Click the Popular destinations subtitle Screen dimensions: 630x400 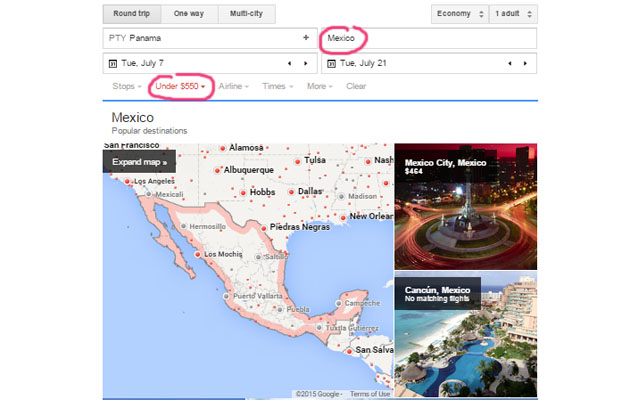click(x=149, y=131)
